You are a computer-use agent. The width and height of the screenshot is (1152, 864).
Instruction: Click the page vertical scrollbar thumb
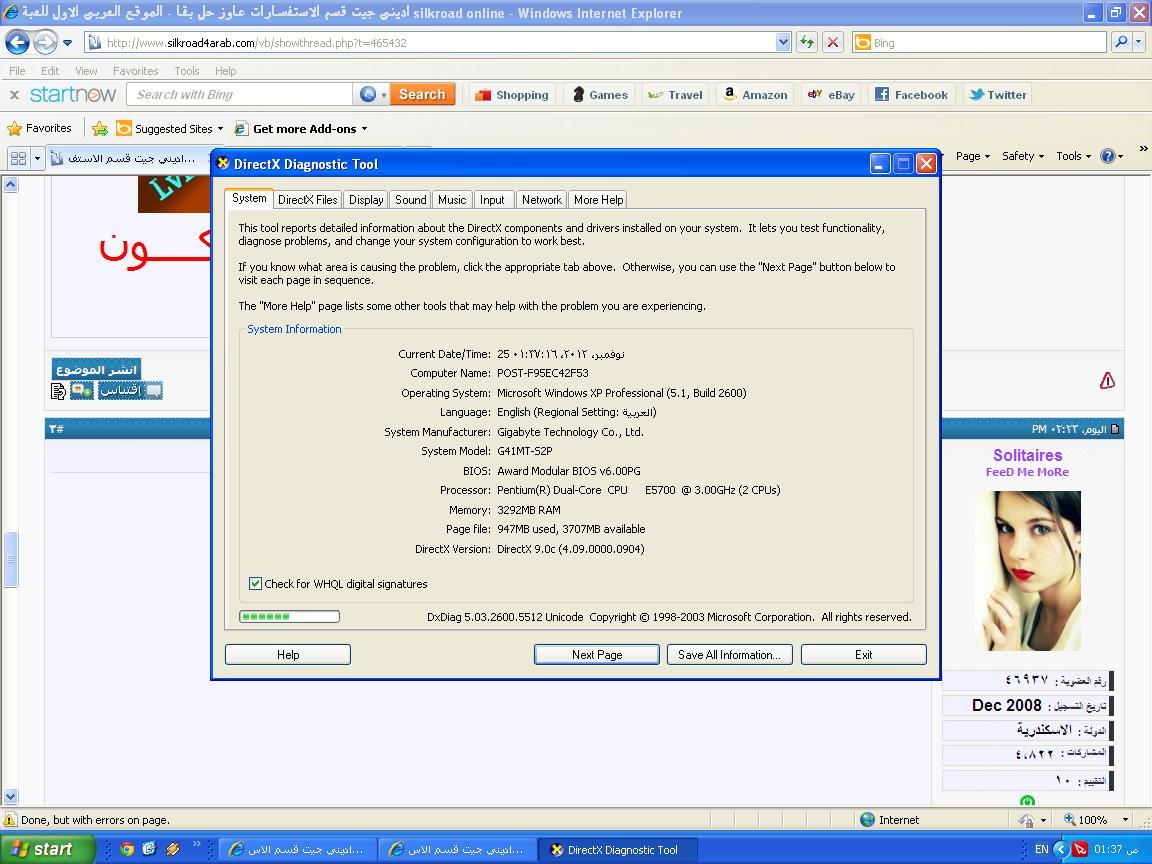10,559
